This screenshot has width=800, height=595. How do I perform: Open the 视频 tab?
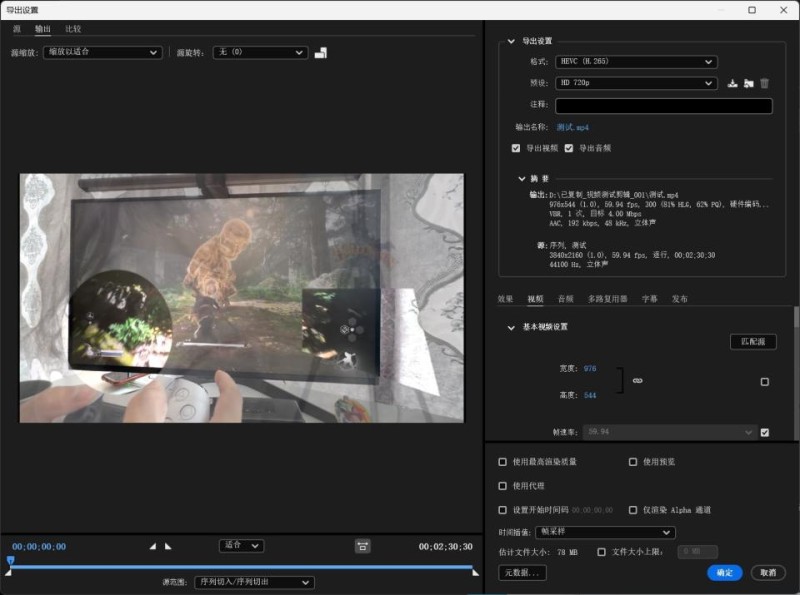[x=535, y=299]
